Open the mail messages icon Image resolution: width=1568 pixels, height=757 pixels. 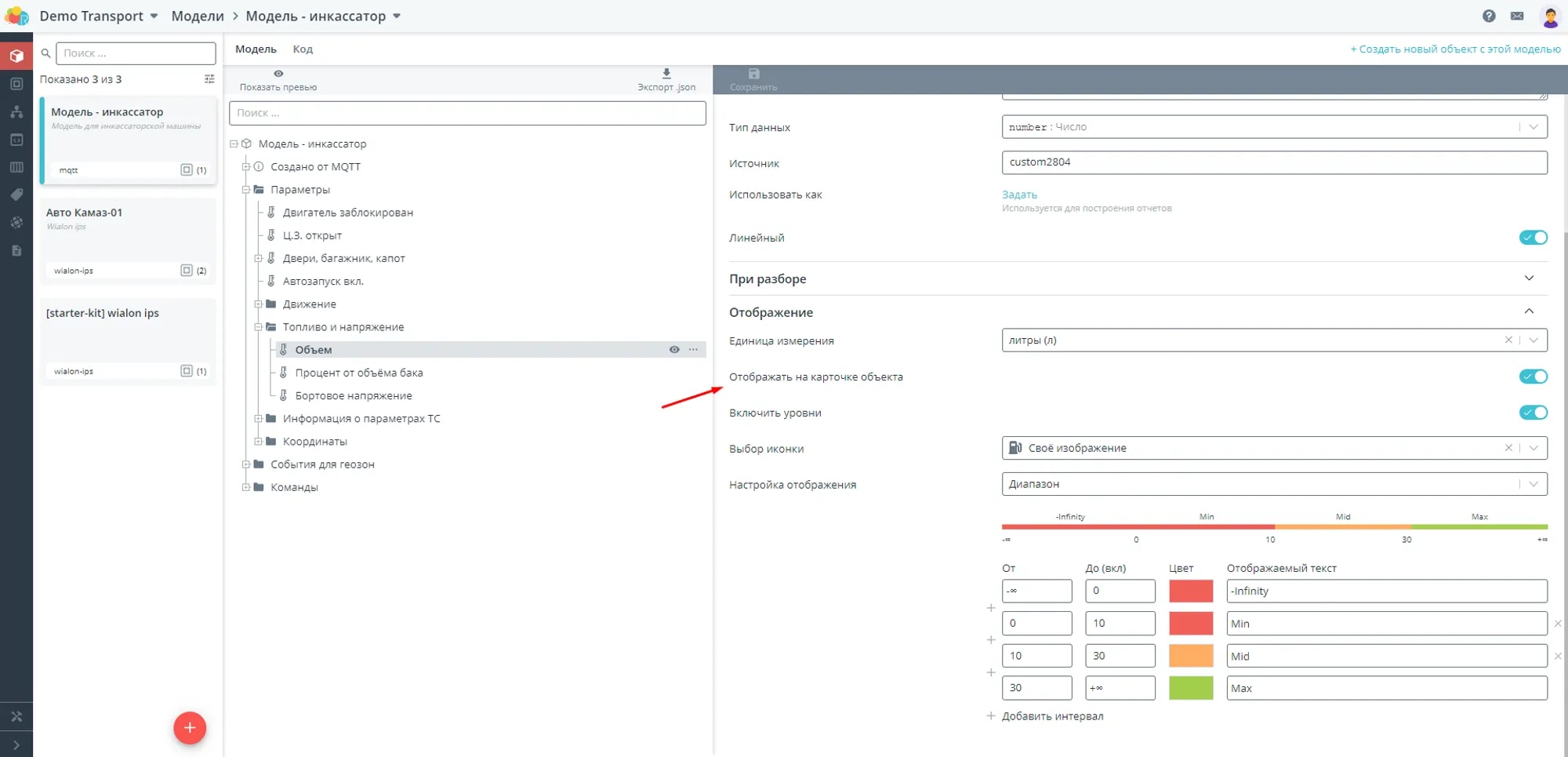[1517, 16]
